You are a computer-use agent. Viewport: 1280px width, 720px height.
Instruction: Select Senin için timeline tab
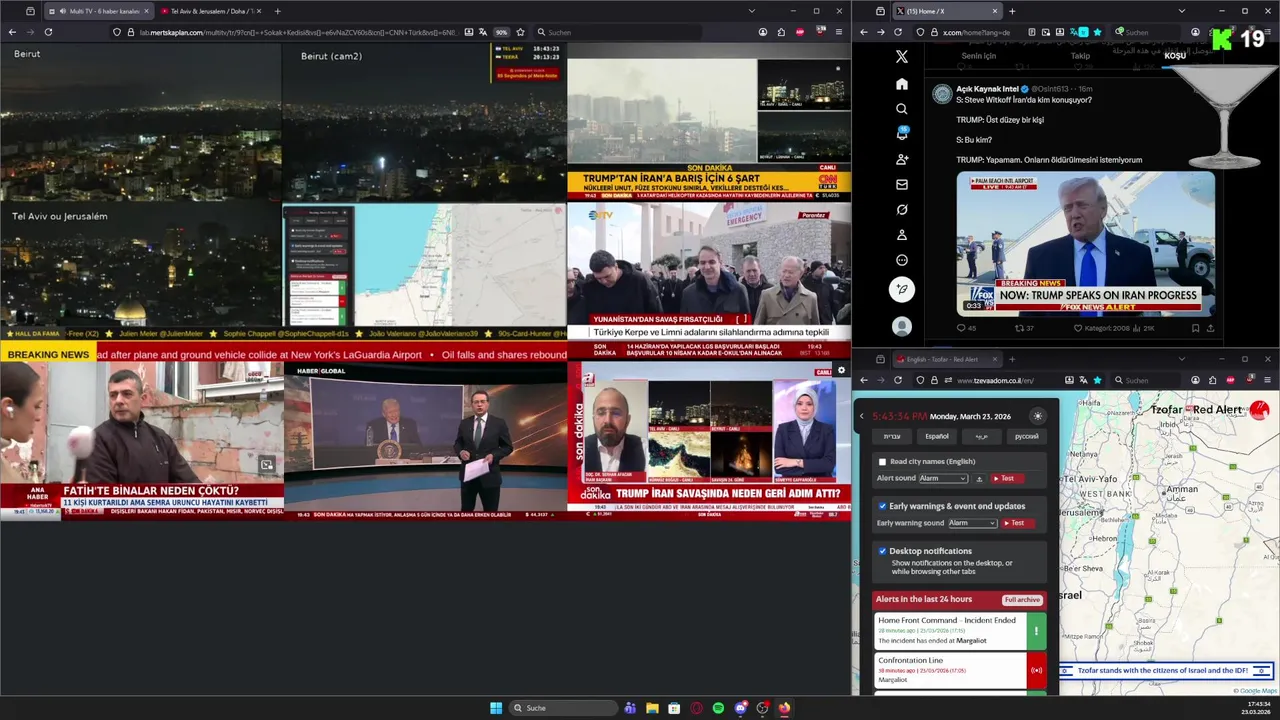pos(978,56)
